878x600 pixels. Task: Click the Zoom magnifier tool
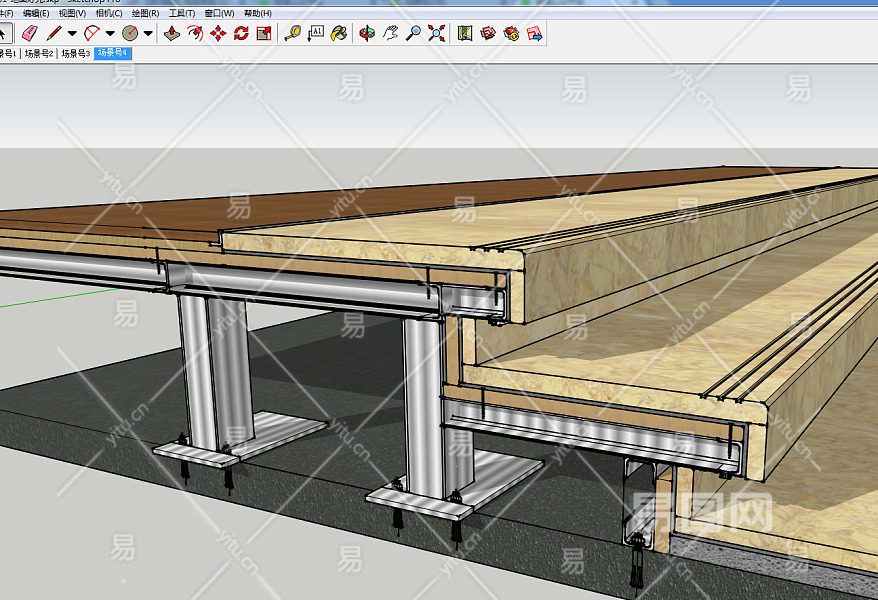pos(413,33)
